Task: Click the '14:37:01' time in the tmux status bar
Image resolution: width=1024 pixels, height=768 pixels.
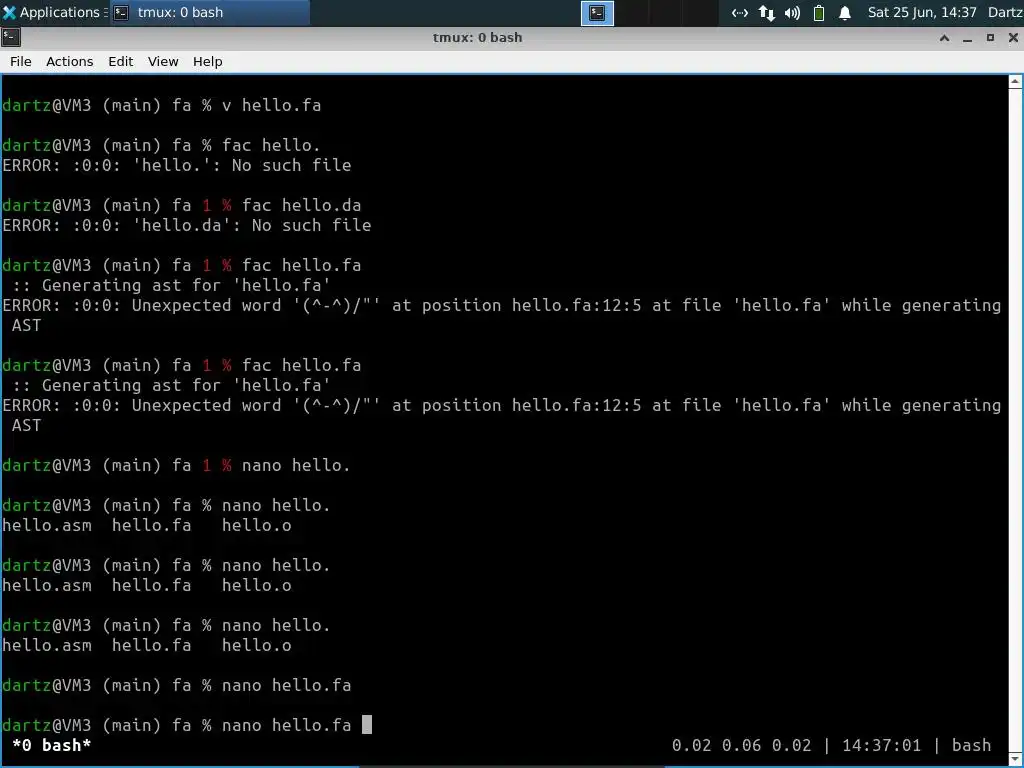Action: coord(881,745)
